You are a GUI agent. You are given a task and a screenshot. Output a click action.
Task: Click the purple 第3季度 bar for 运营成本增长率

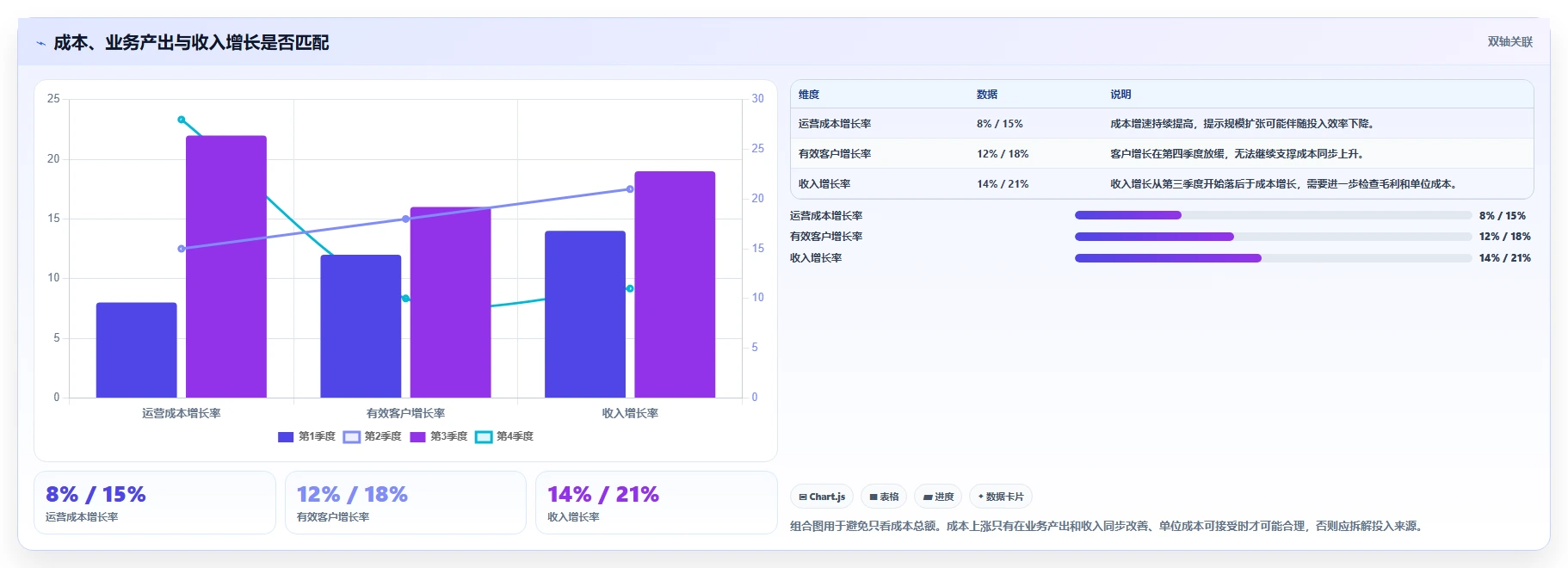pyautogui.click(x=226, y=267)
